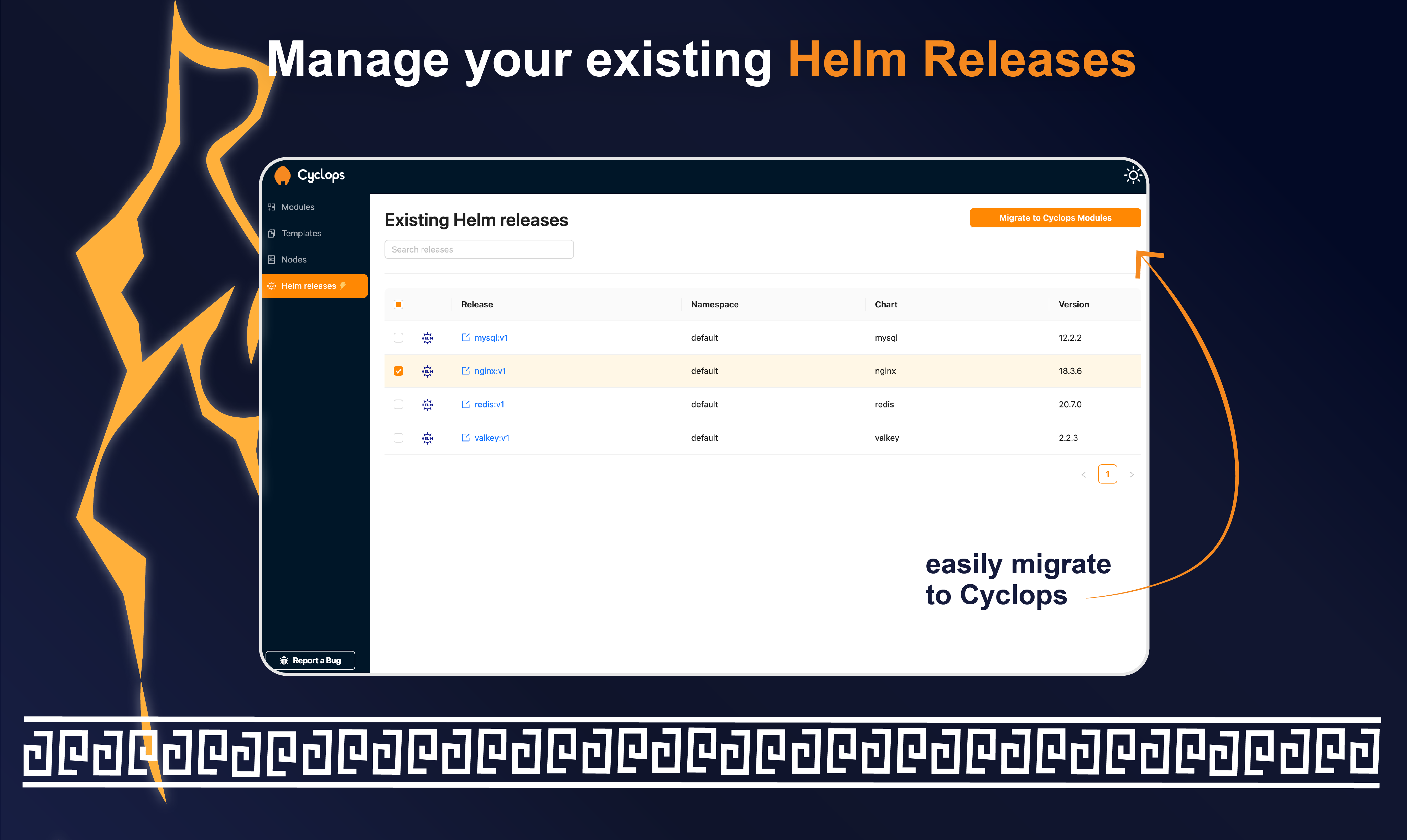Click external link icon beside valkey:v1
This screenshot has height=840, width=1407.
465,438
